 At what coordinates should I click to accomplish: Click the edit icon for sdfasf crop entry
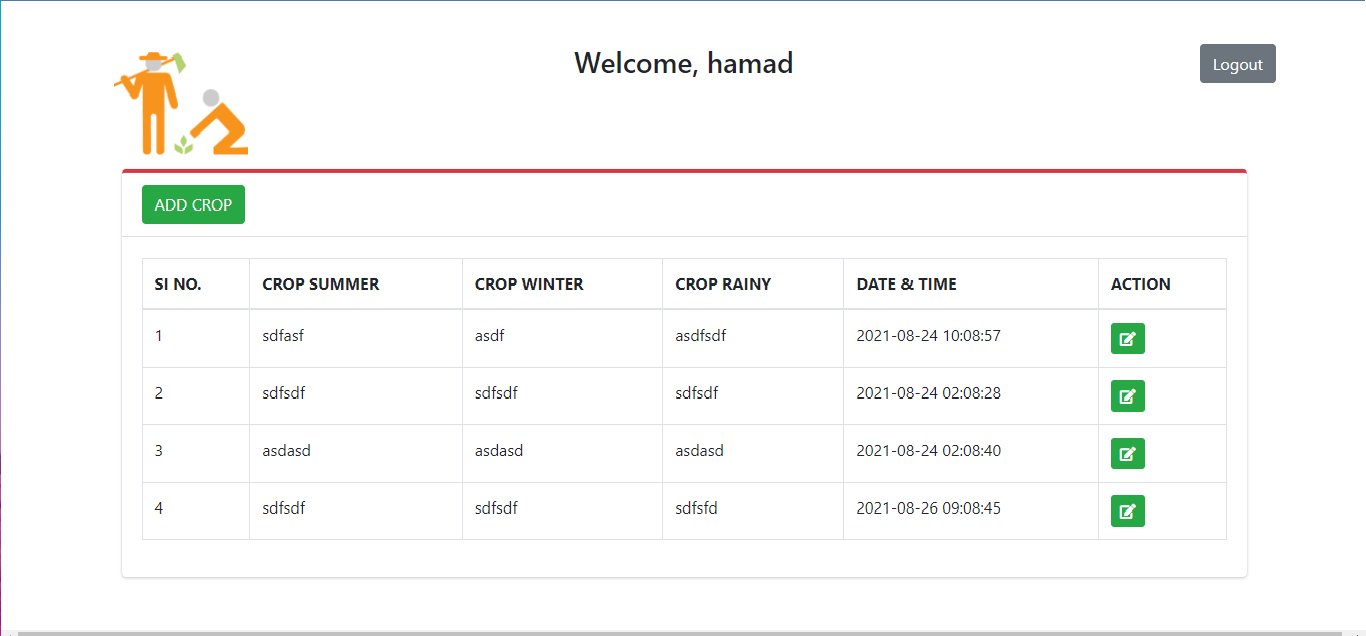[x=1127, y=338]
